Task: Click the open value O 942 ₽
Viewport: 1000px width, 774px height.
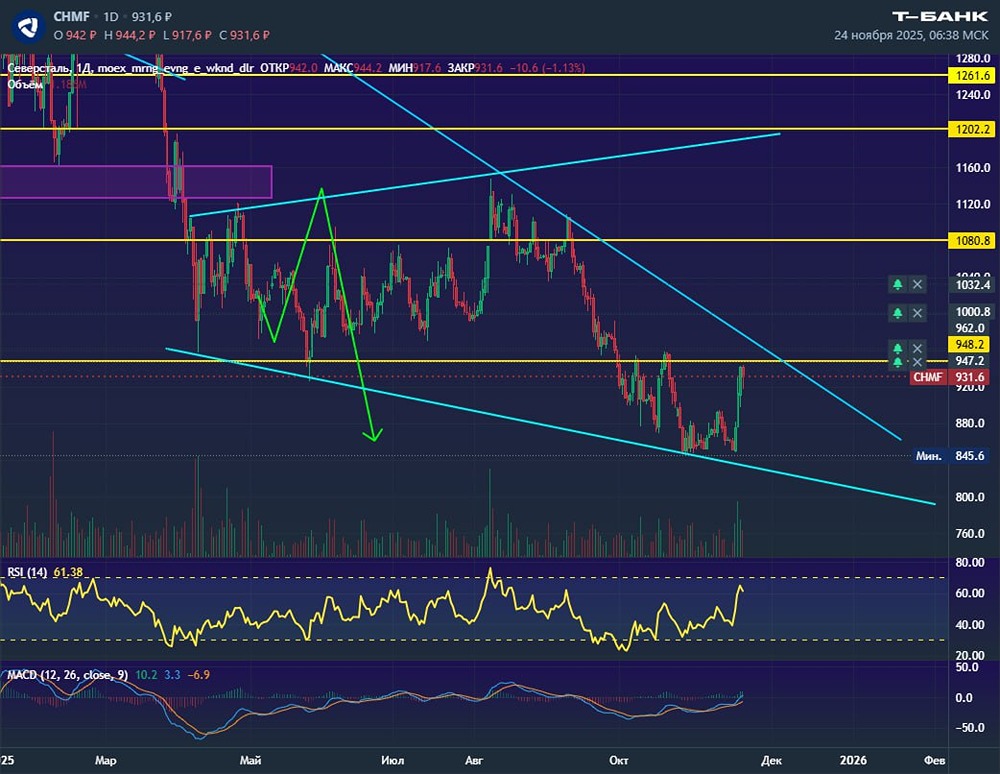Action: point(75,36)
